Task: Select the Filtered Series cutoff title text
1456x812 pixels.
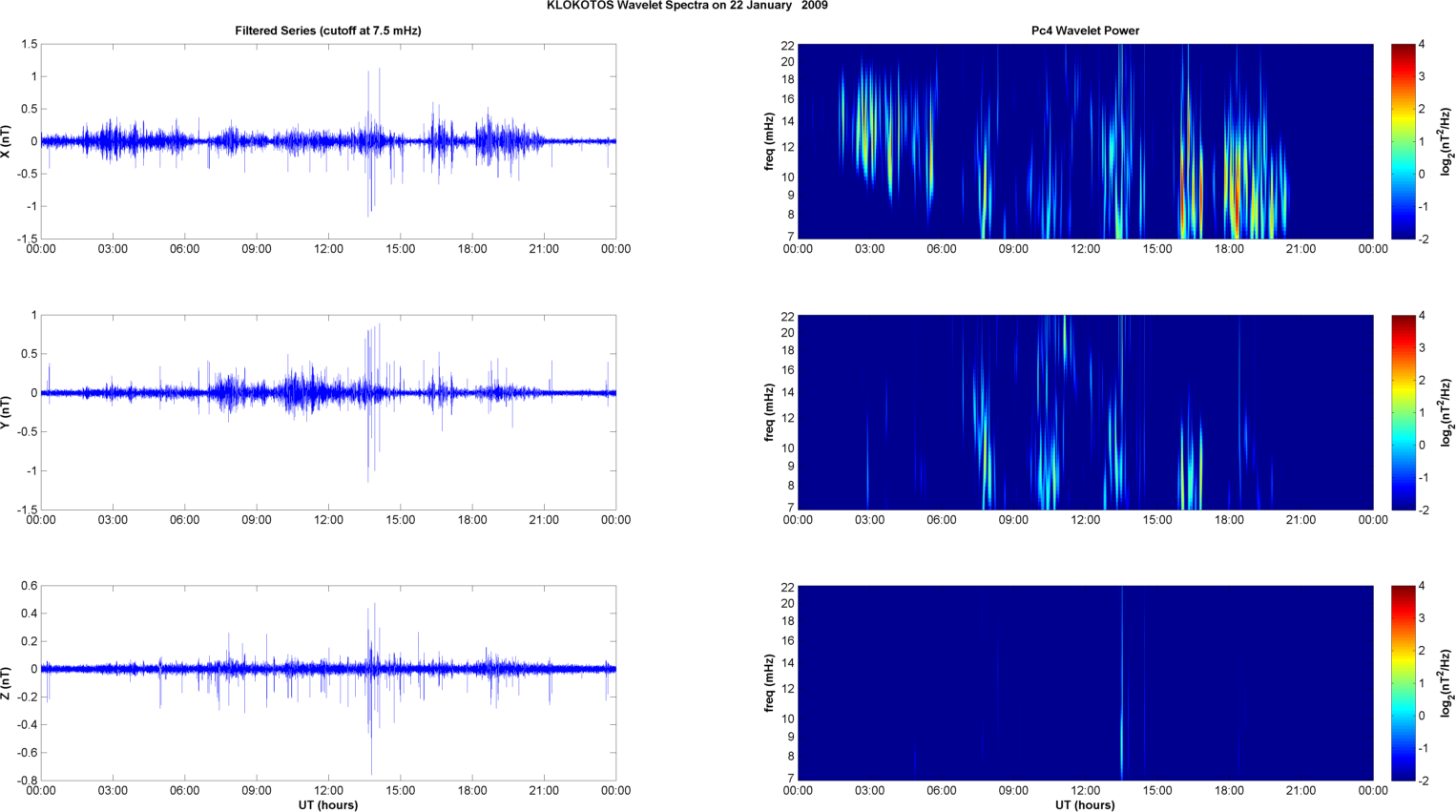Action: pos(327,31)
